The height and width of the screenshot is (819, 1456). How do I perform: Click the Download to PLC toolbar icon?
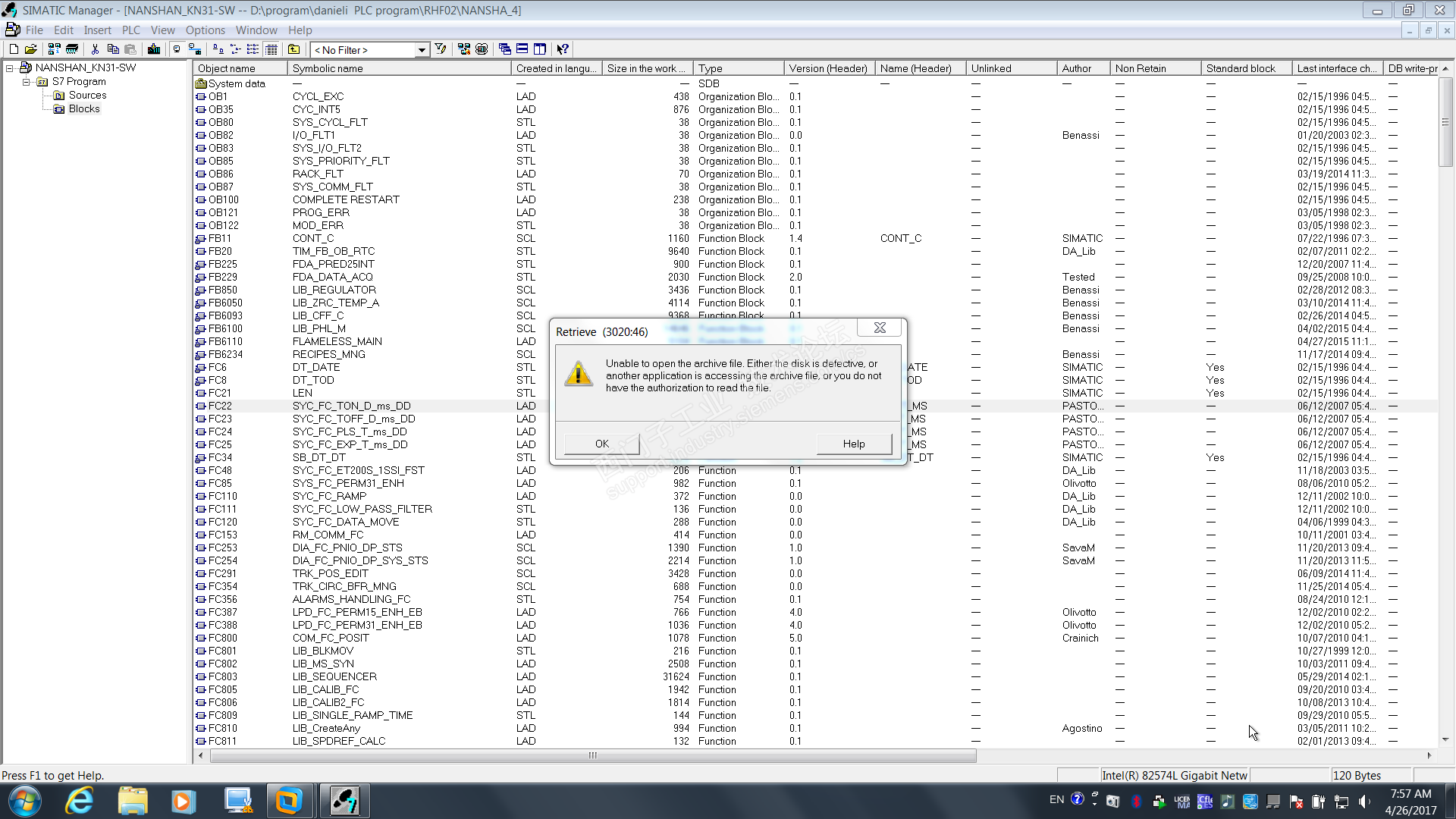click(154, 49)
